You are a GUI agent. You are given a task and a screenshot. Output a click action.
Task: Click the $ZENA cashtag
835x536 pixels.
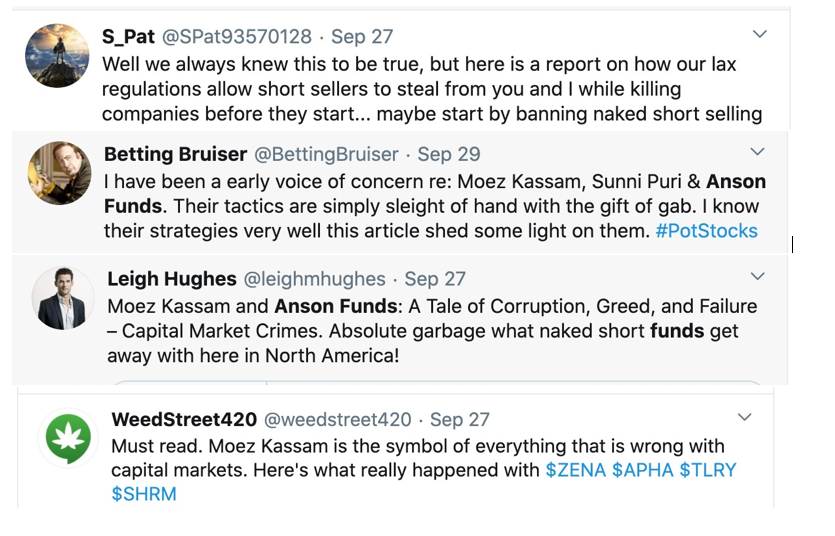coord(576,470)
